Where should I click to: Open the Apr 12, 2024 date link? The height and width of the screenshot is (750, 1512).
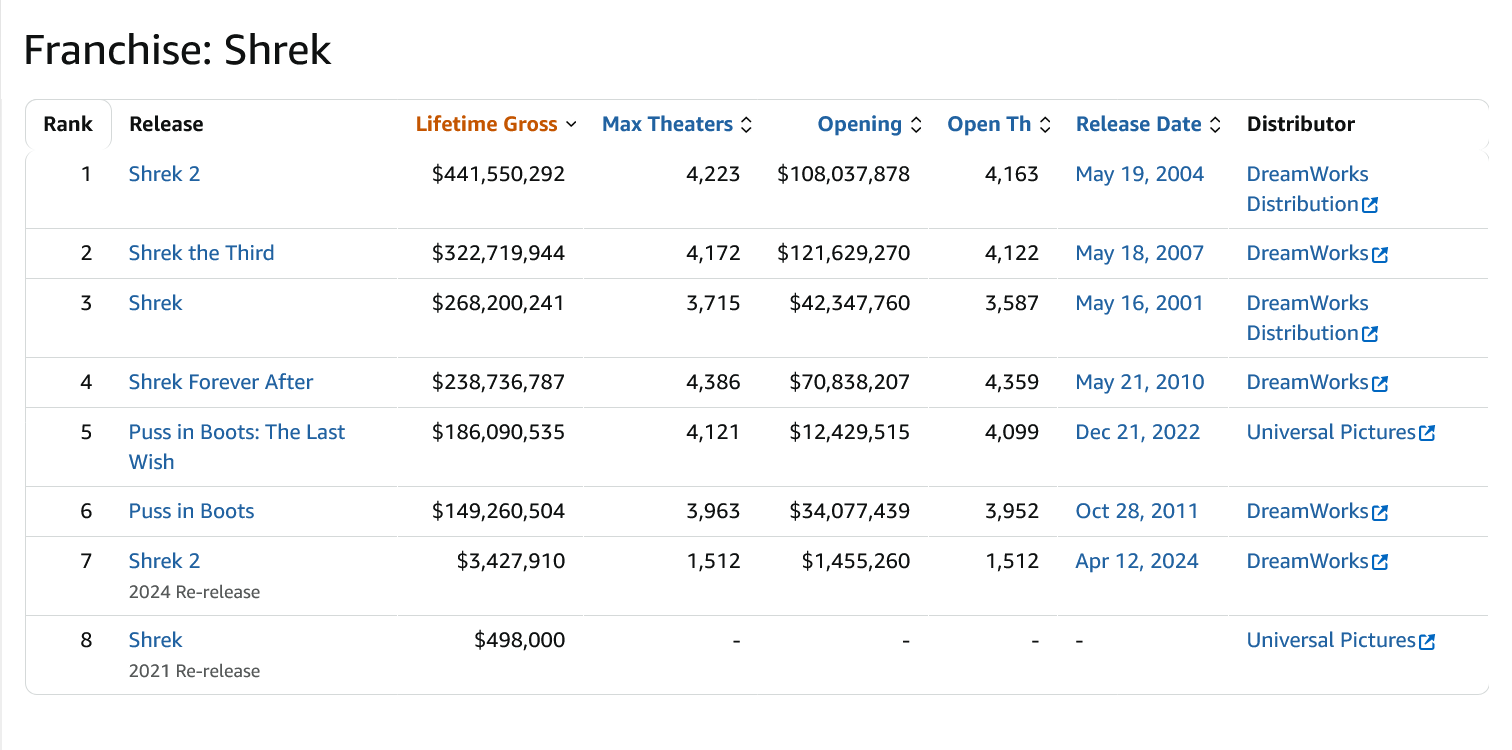[x=1136, y=561]
